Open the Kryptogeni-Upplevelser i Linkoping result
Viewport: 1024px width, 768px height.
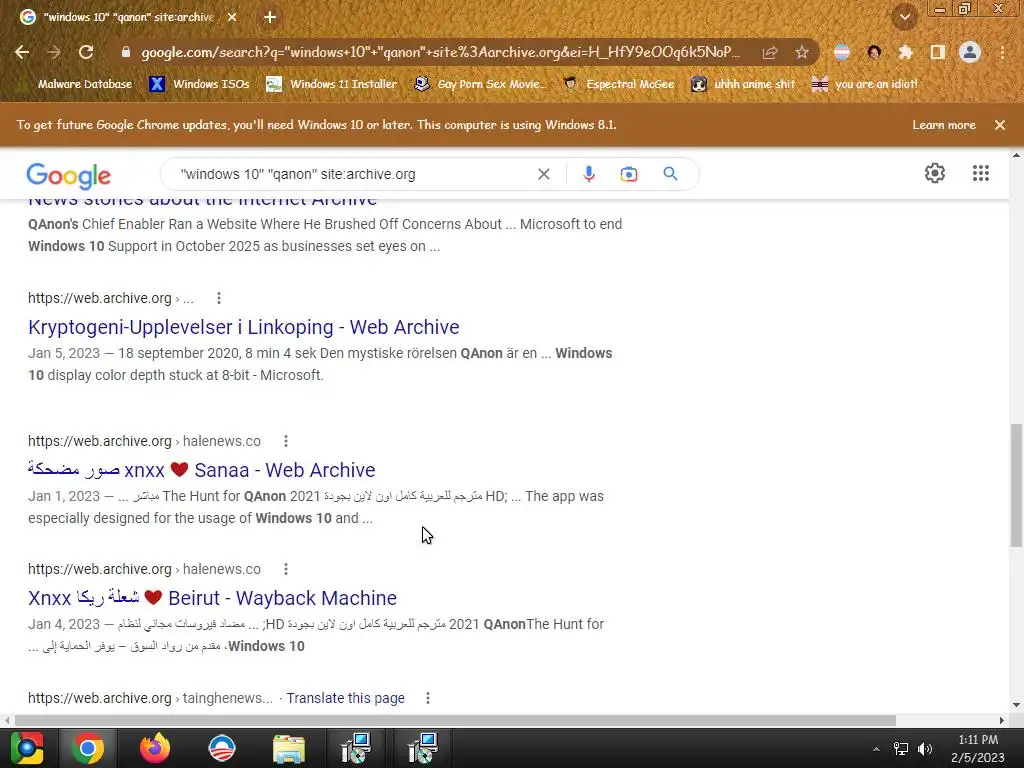(244, 327)
